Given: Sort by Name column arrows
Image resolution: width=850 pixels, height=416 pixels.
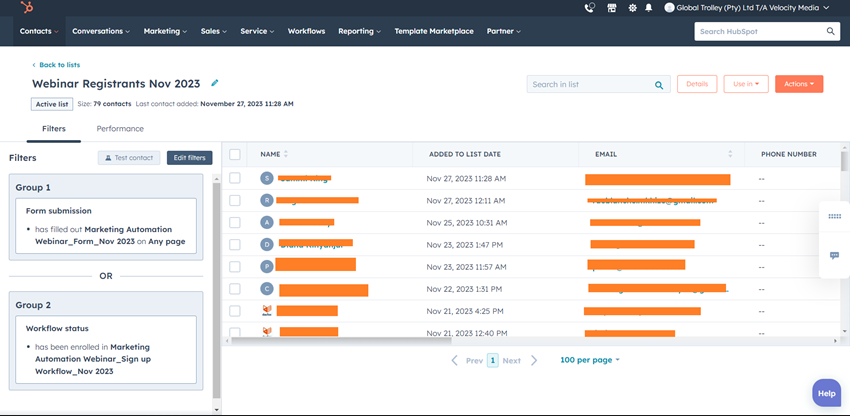Looking at the screenshot, I should (286, 154).
